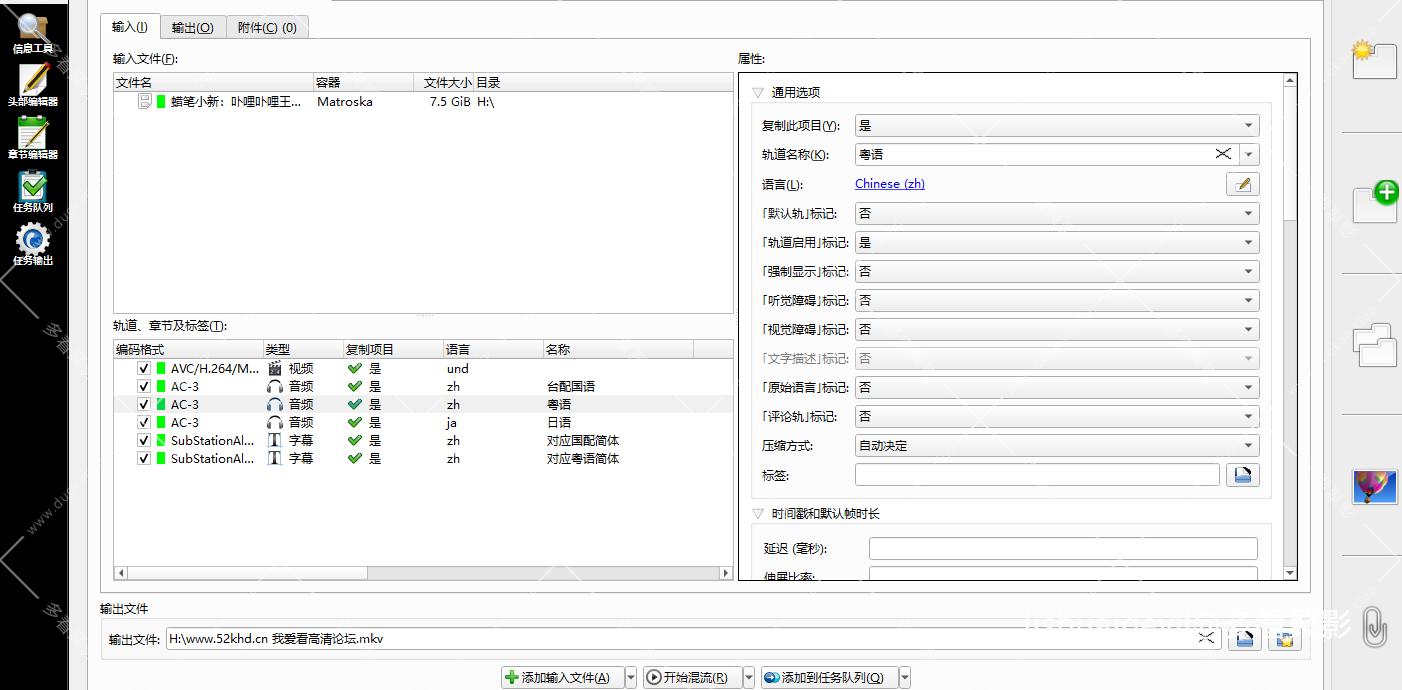Open the 章节编辑器 chapter editor

[x=33, y=137]
